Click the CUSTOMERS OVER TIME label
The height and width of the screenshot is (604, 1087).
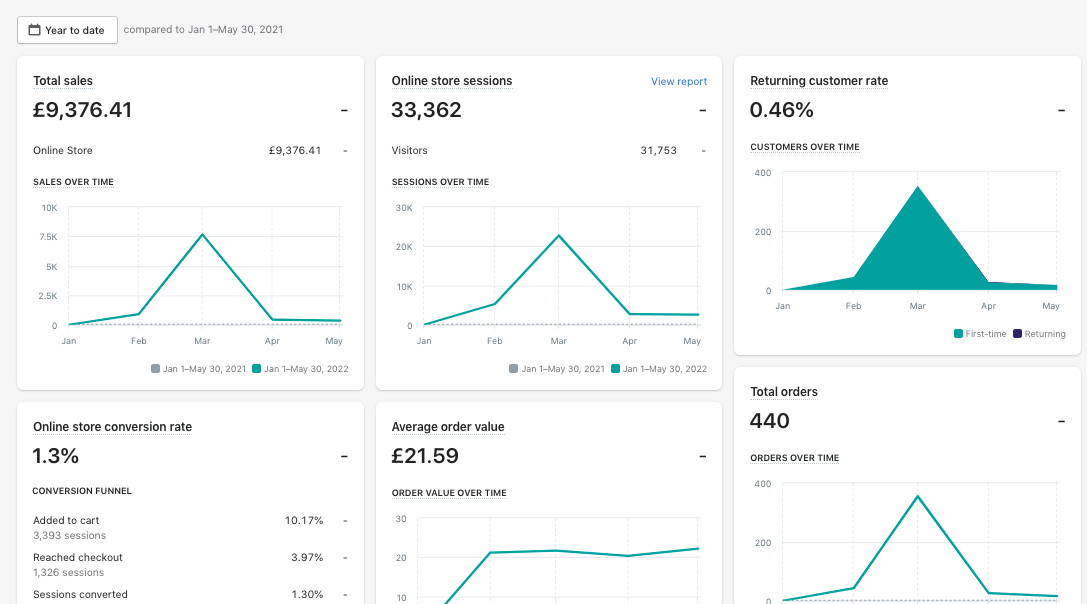[804, 147]
